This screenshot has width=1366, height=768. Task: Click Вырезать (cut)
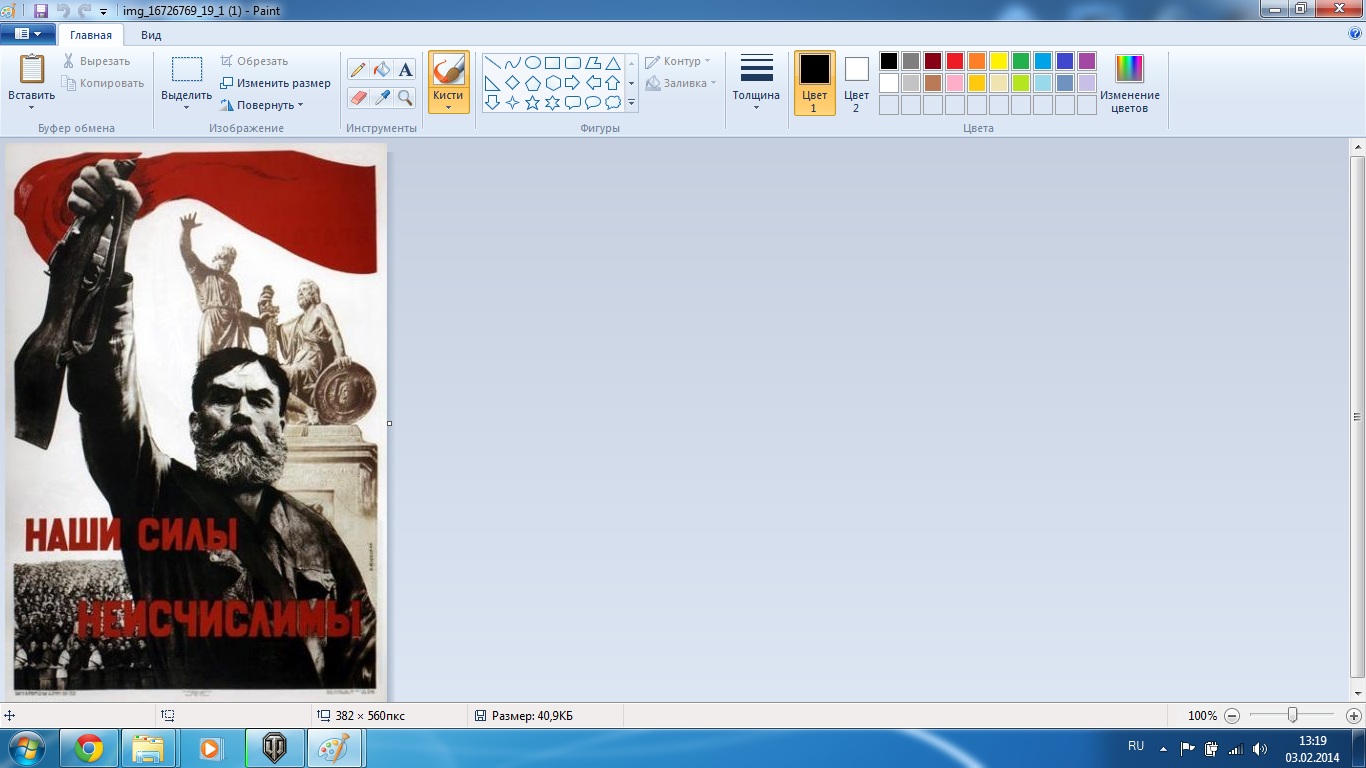pos(96,61)
